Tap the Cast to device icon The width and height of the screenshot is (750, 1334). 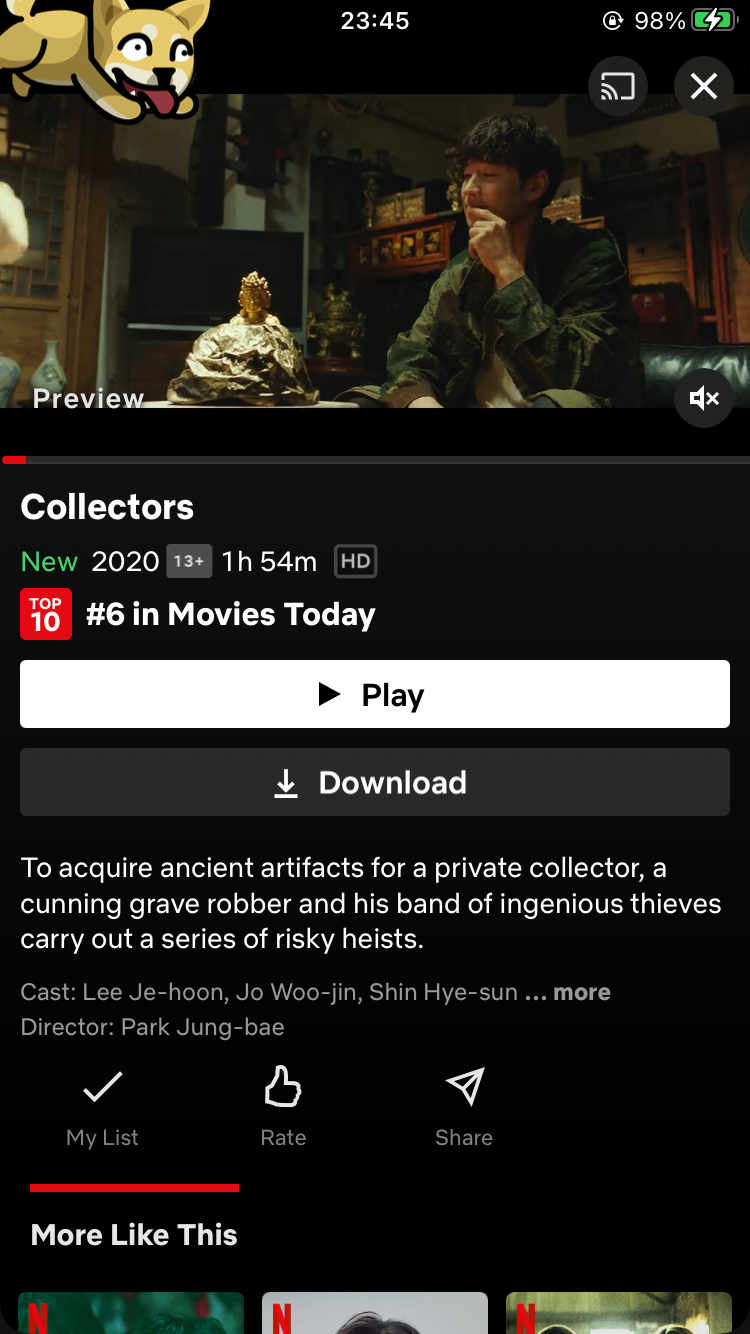(618, 87)
